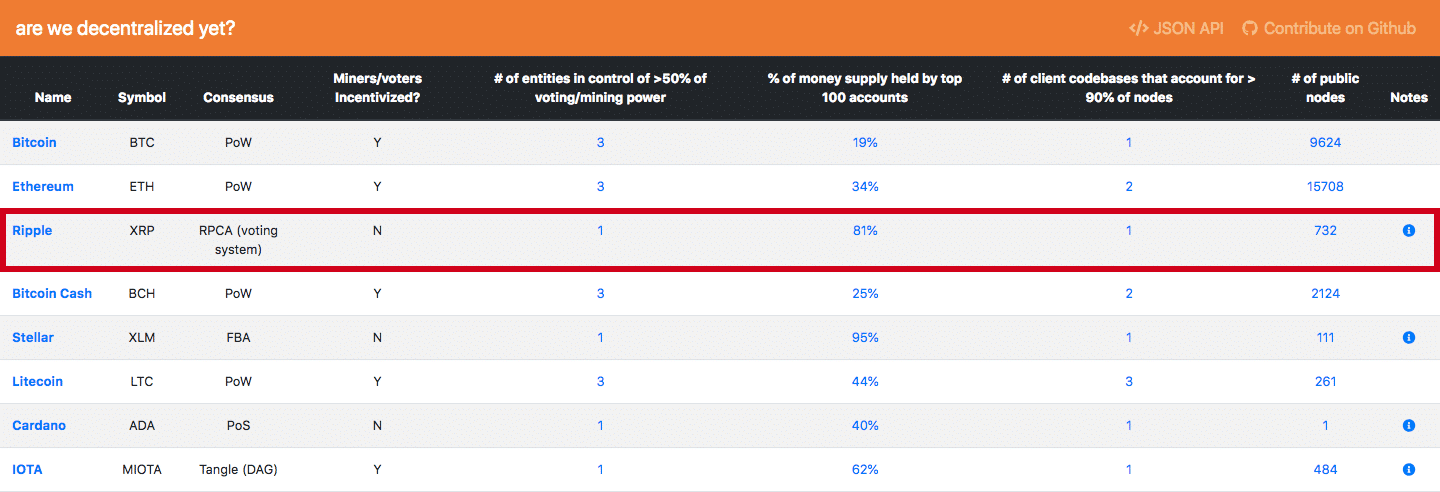Click Ethereum's client codebases value 2
The image size is (1440, 492).
(1129, 186)
